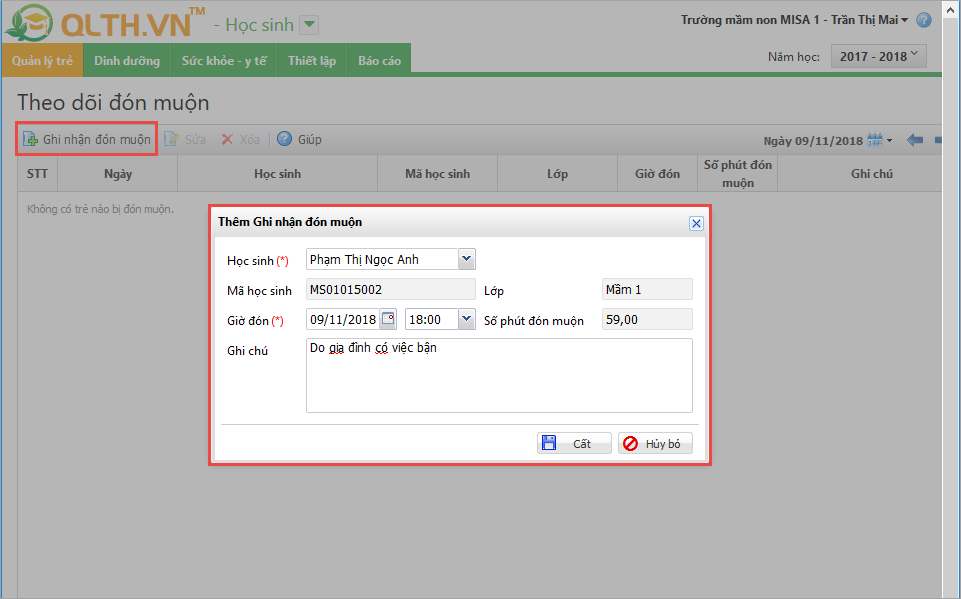Viewport: 961px width, 599px height.
Task: Click the Ngày 09/11/2018 date label
Action: point(813,141)
